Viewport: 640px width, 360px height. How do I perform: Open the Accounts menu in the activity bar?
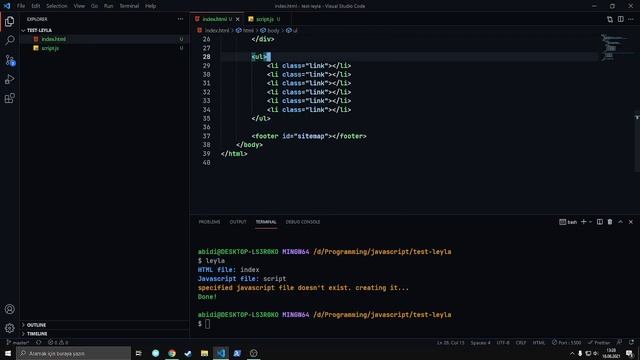[x=9, y=309]
